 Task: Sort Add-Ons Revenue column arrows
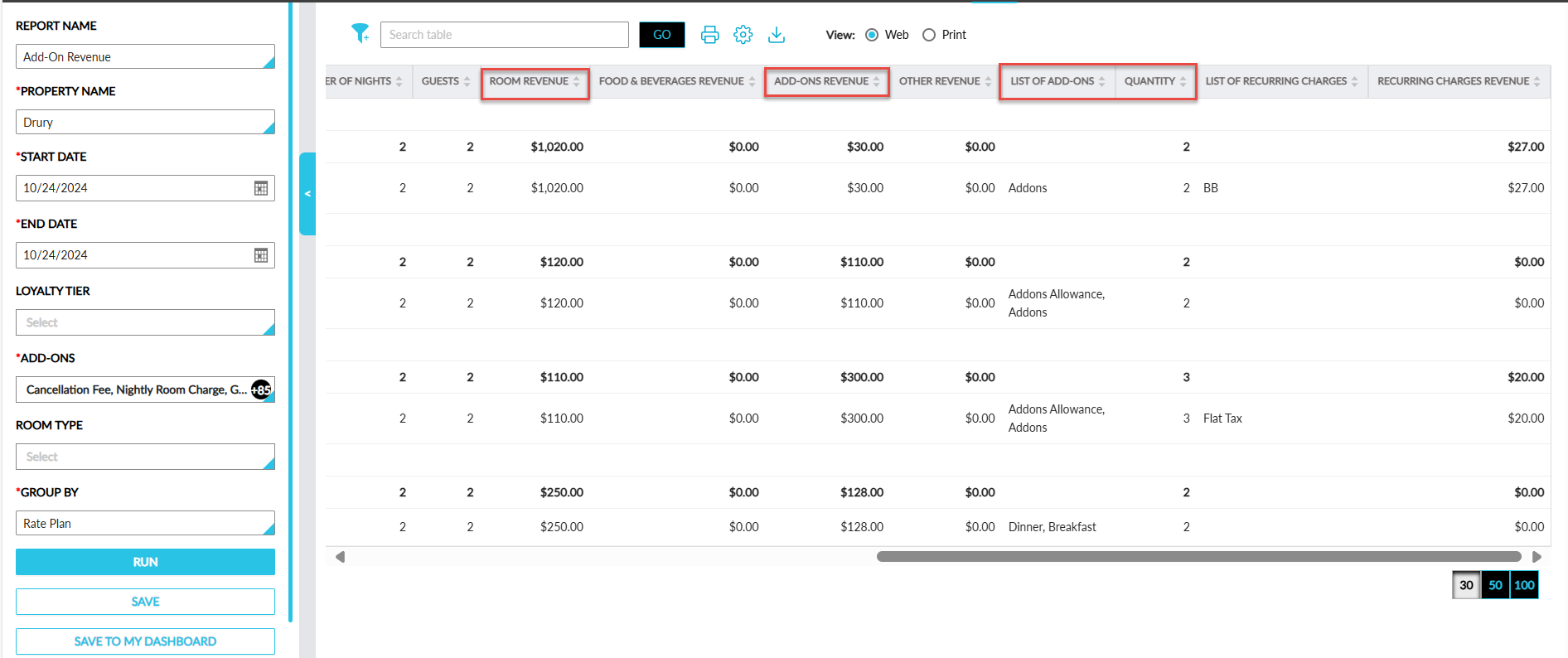click(x=876, y=81)
